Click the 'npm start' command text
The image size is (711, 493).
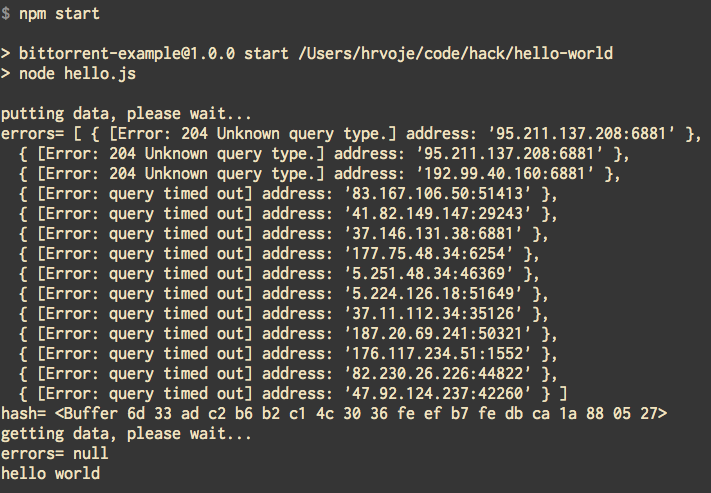(59, 14)
